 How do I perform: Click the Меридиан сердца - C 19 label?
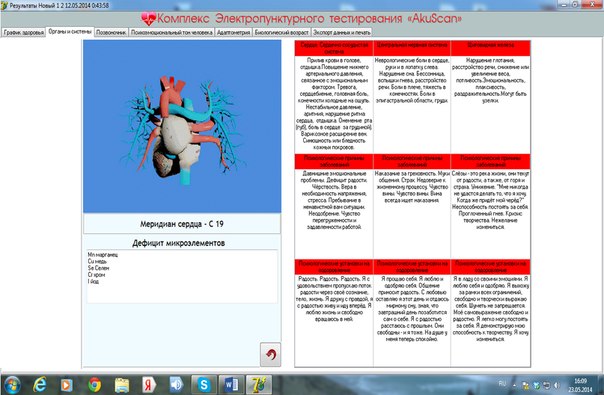click(x=182, y=224)
